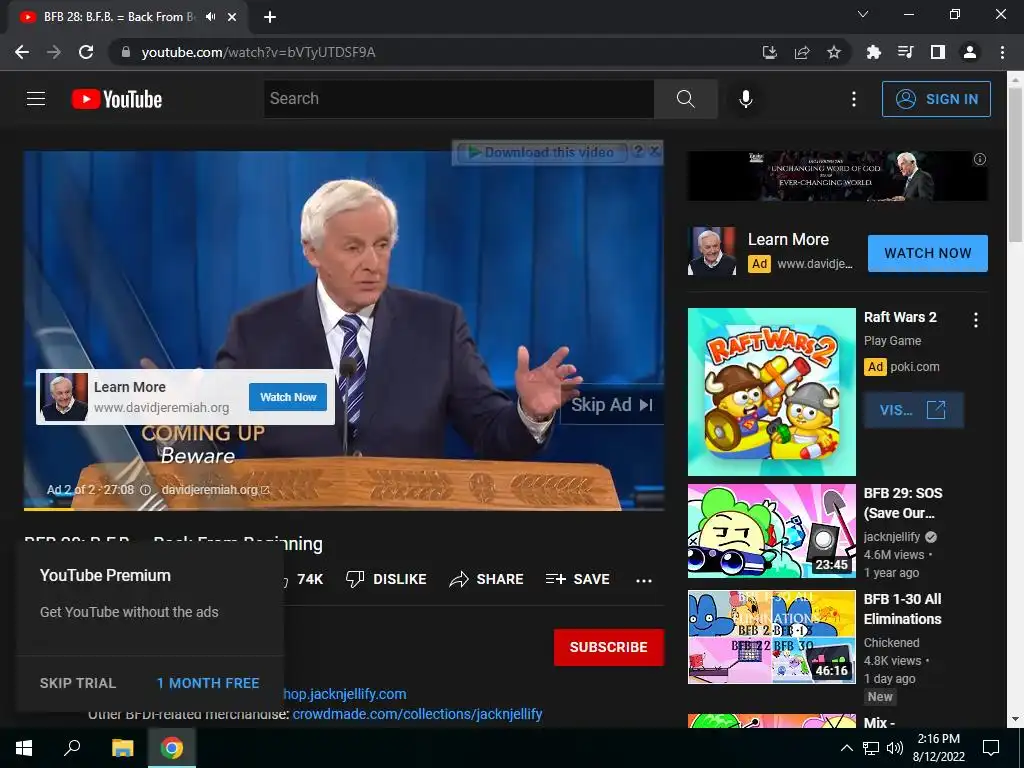Skip the video ad
The image size is (1024, 768).
pos(611,405)
